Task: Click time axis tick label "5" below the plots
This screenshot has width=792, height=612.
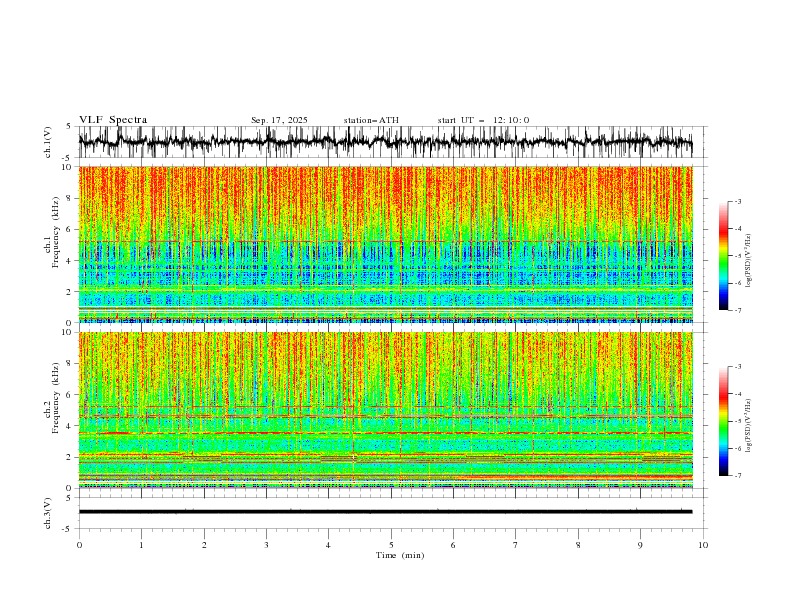Action: click(391, 545)
